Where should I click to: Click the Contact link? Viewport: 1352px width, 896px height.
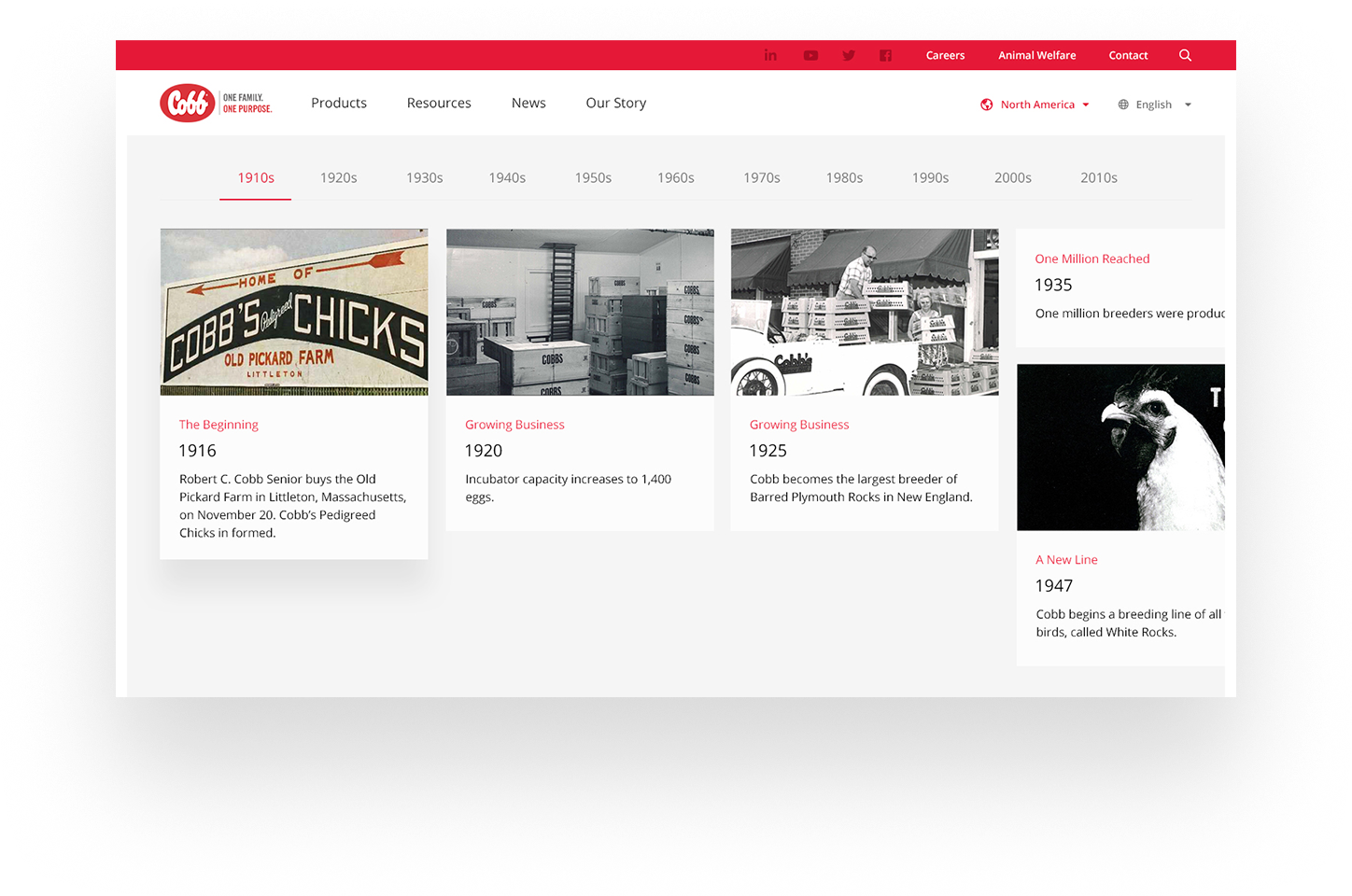tap(1128, 55)
